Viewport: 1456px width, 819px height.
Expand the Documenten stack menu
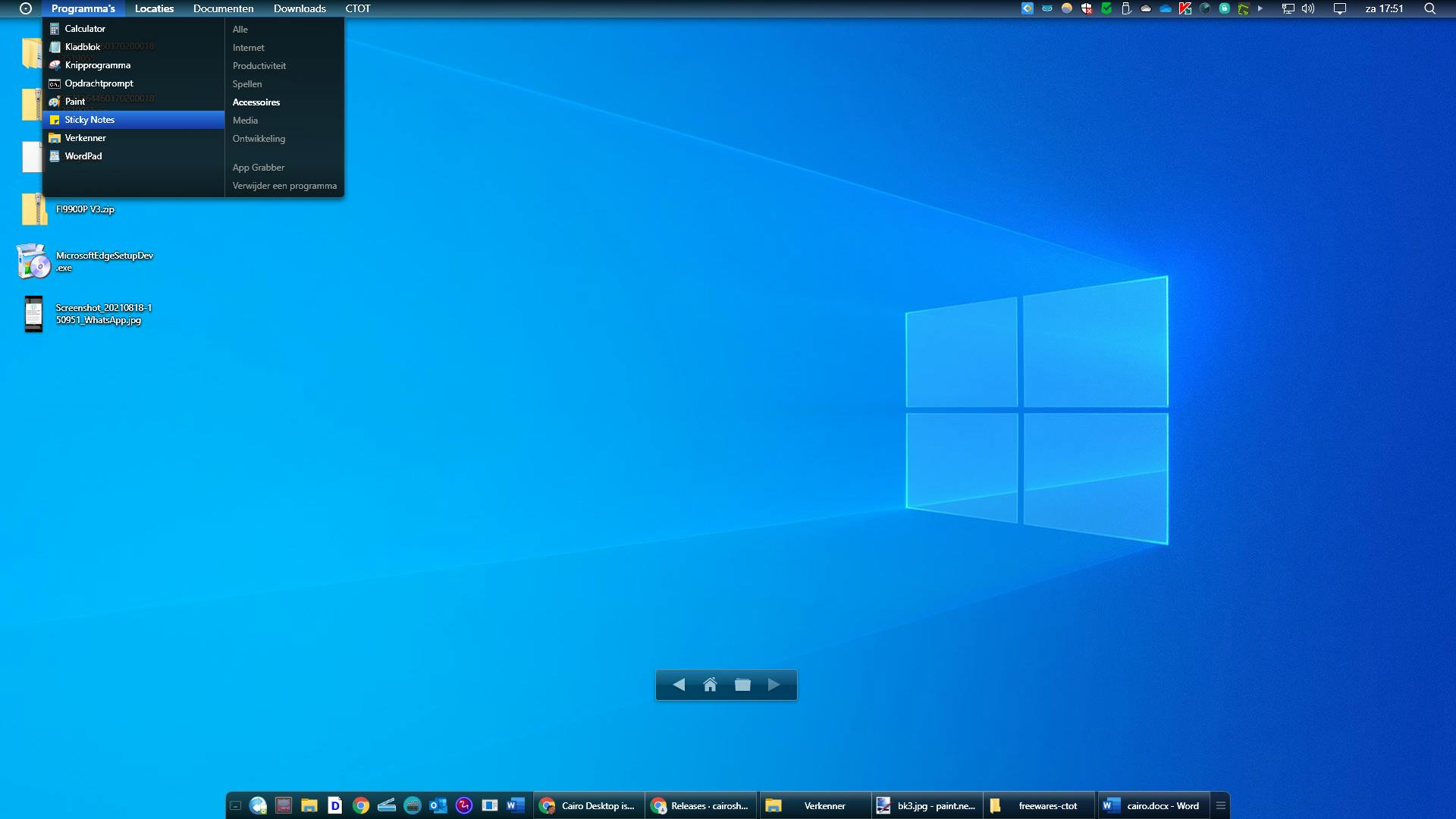tap(223, 8)
